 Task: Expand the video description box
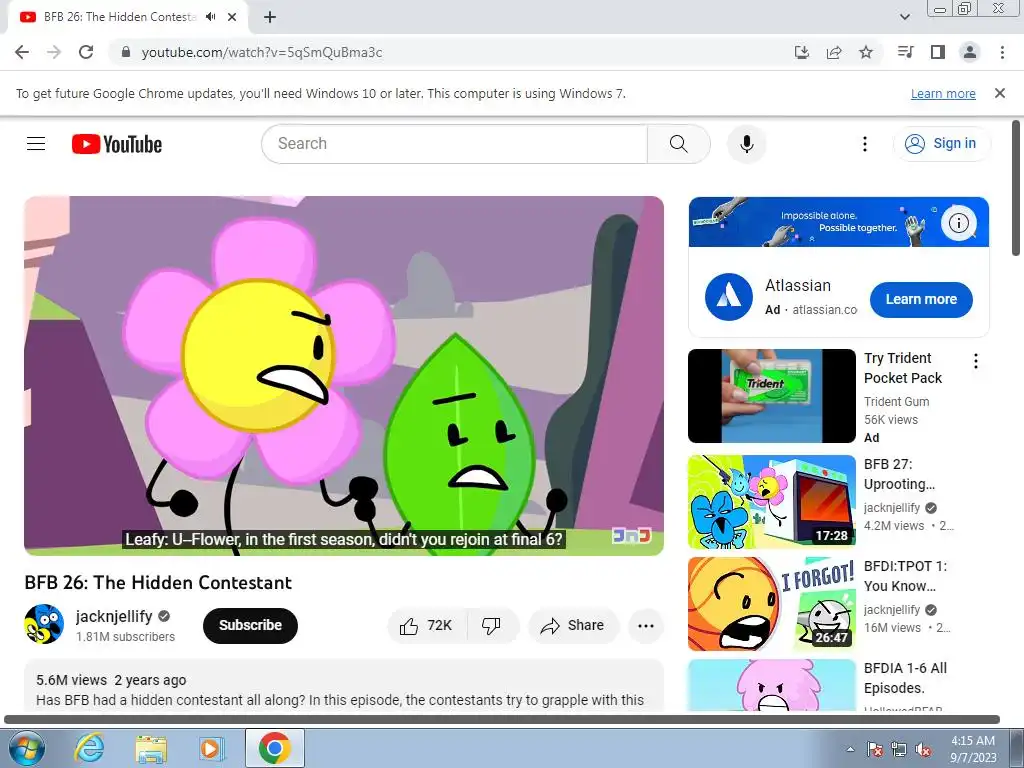coord(344,686)
